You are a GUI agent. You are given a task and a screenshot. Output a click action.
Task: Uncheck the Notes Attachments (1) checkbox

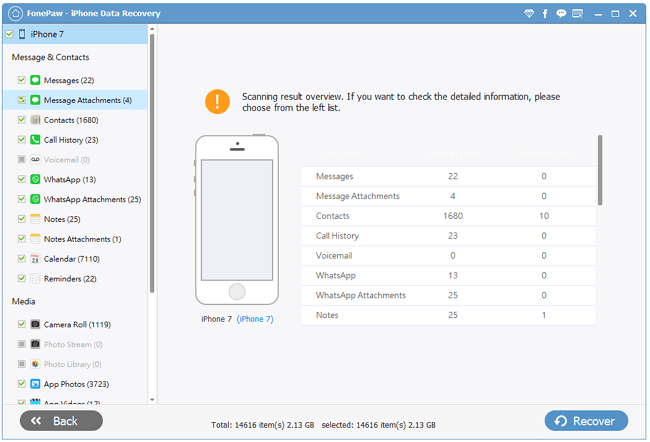[22, 238]
